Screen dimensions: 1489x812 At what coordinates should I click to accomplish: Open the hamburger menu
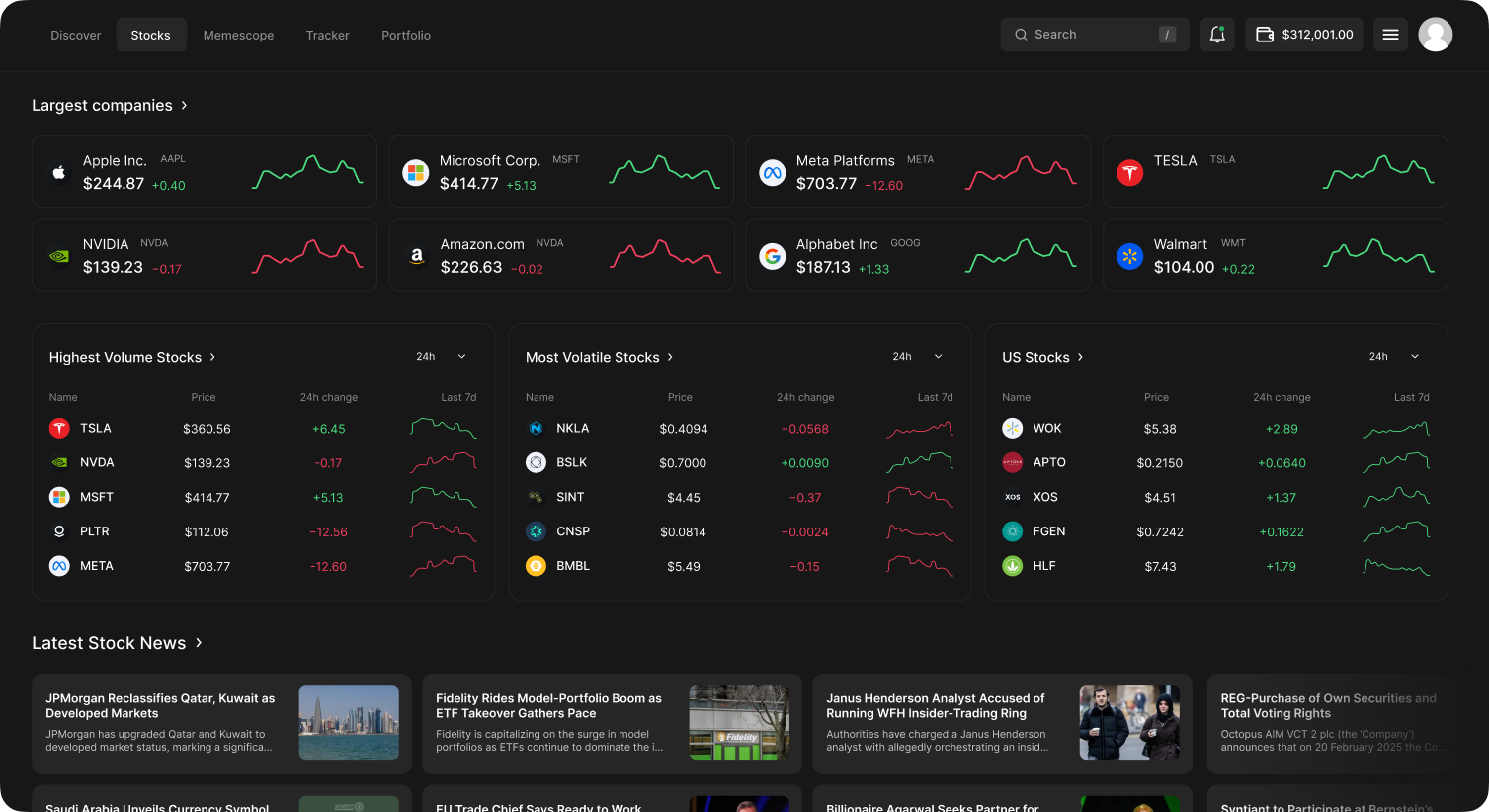(x=1390, y=35)
